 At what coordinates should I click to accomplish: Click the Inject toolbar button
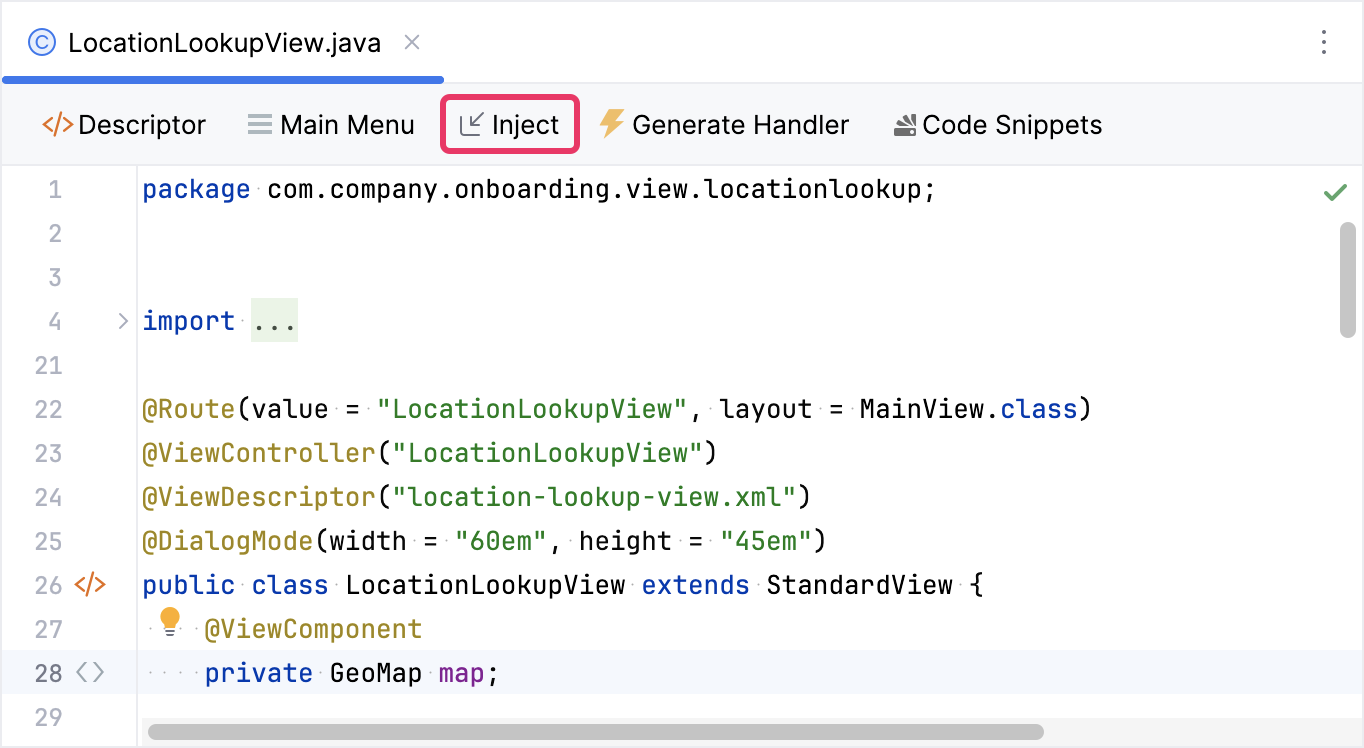click(509, 125)
